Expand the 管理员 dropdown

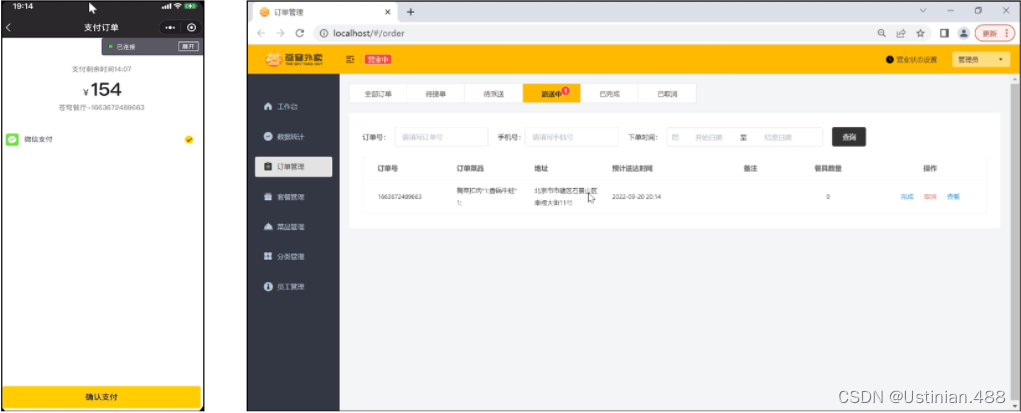tap(981, 59)
